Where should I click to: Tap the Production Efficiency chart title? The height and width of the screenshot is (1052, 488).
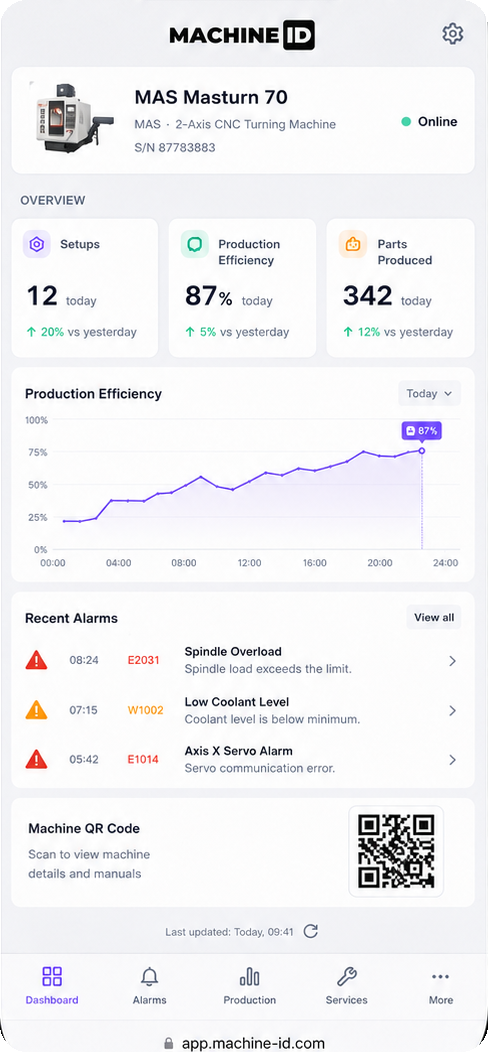click(93, 394)
